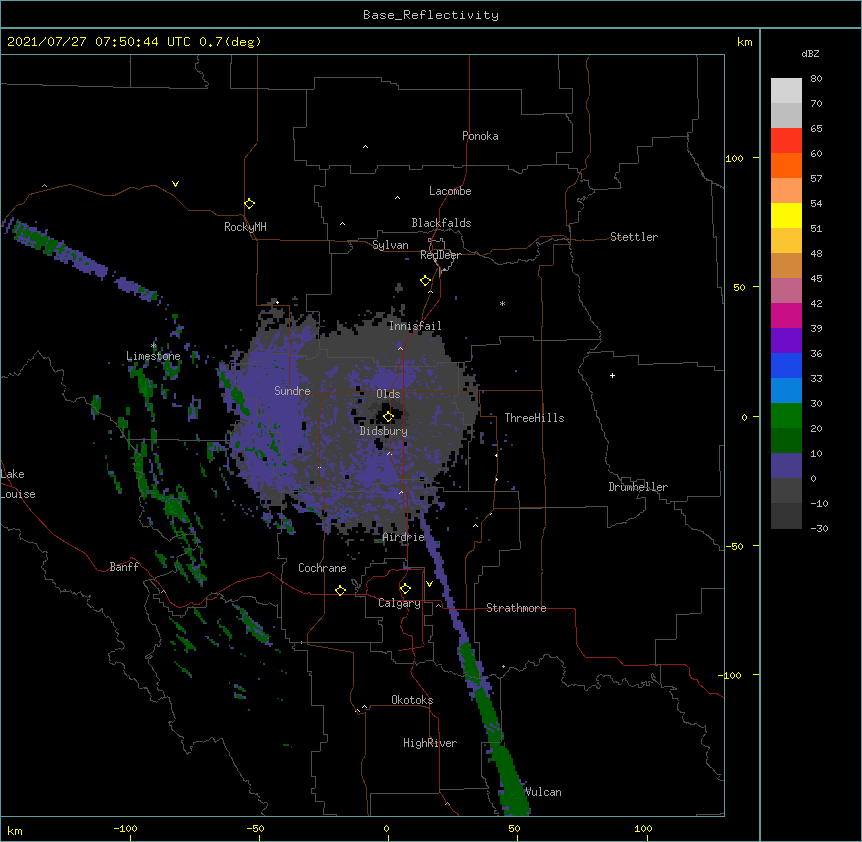
Task: Click the yellow marker south of Cochrane
Action: coord(340,590)
